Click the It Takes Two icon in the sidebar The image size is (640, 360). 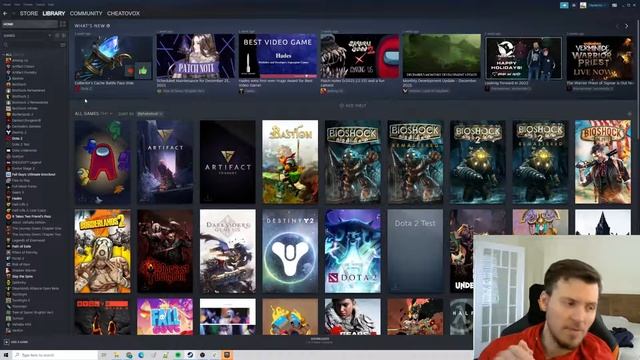click(x=8, y=216)
